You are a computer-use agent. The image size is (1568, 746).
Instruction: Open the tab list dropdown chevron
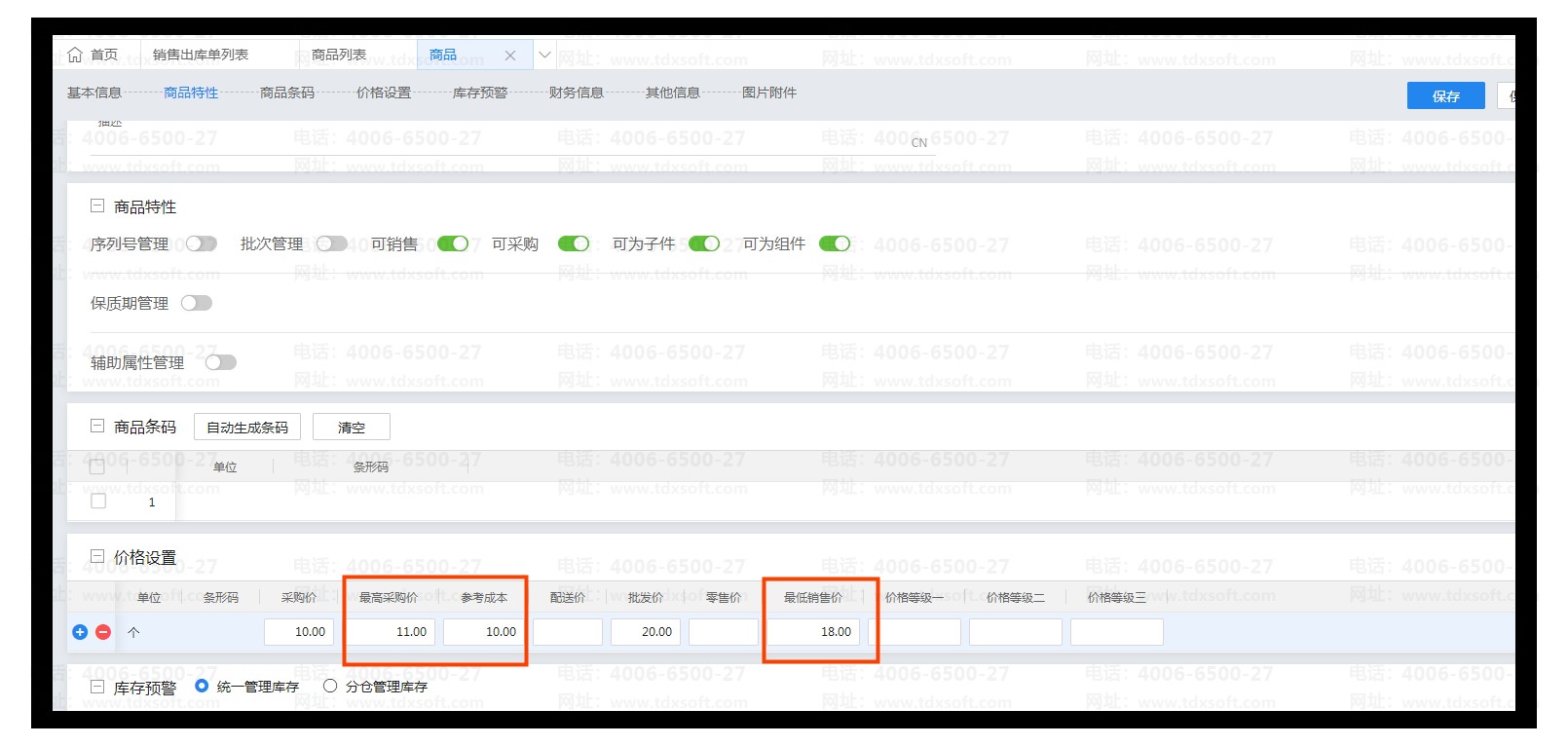point(545,55)
